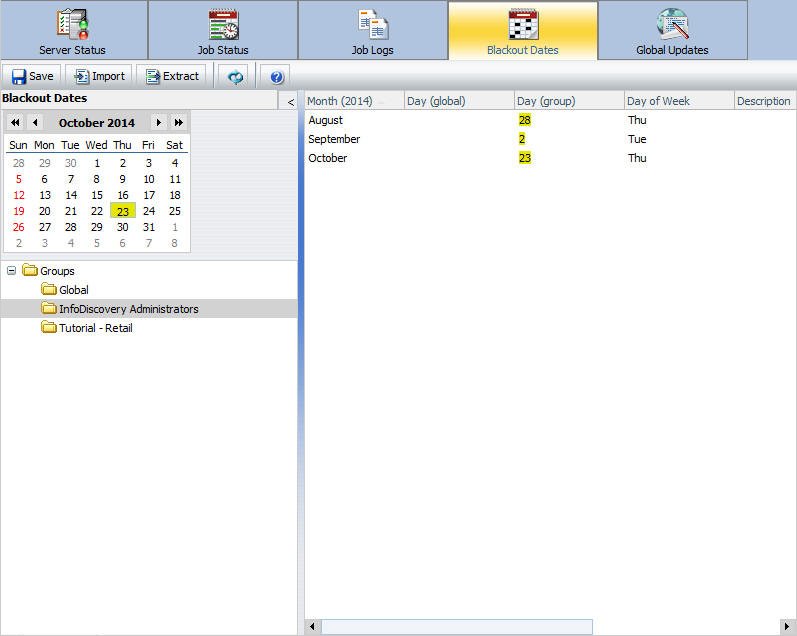This screenshot has width=797, height=636.
Task: Go to next year in calendar
Action: (178, 123)
